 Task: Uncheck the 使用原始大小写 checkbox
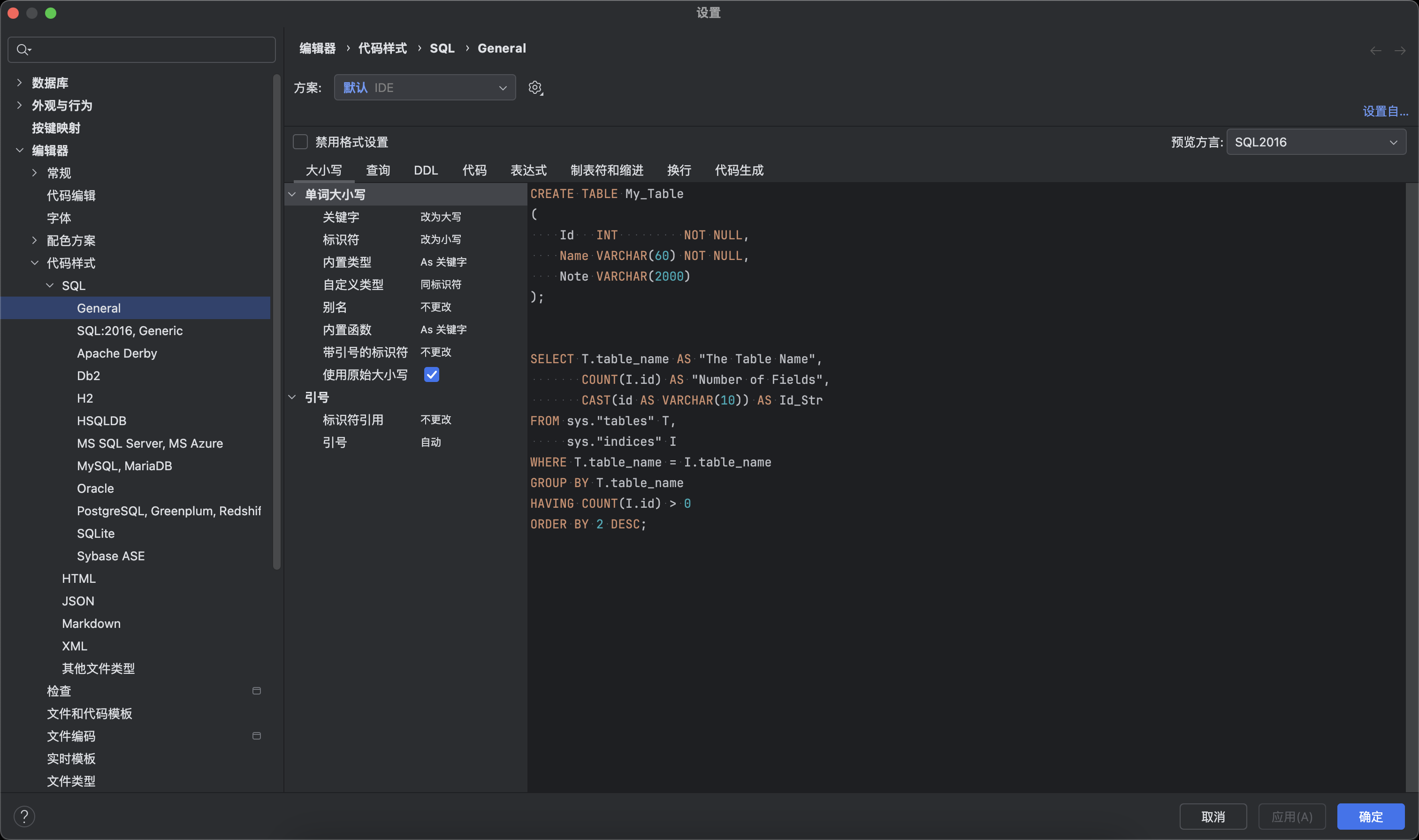click(x=431, y=375)
